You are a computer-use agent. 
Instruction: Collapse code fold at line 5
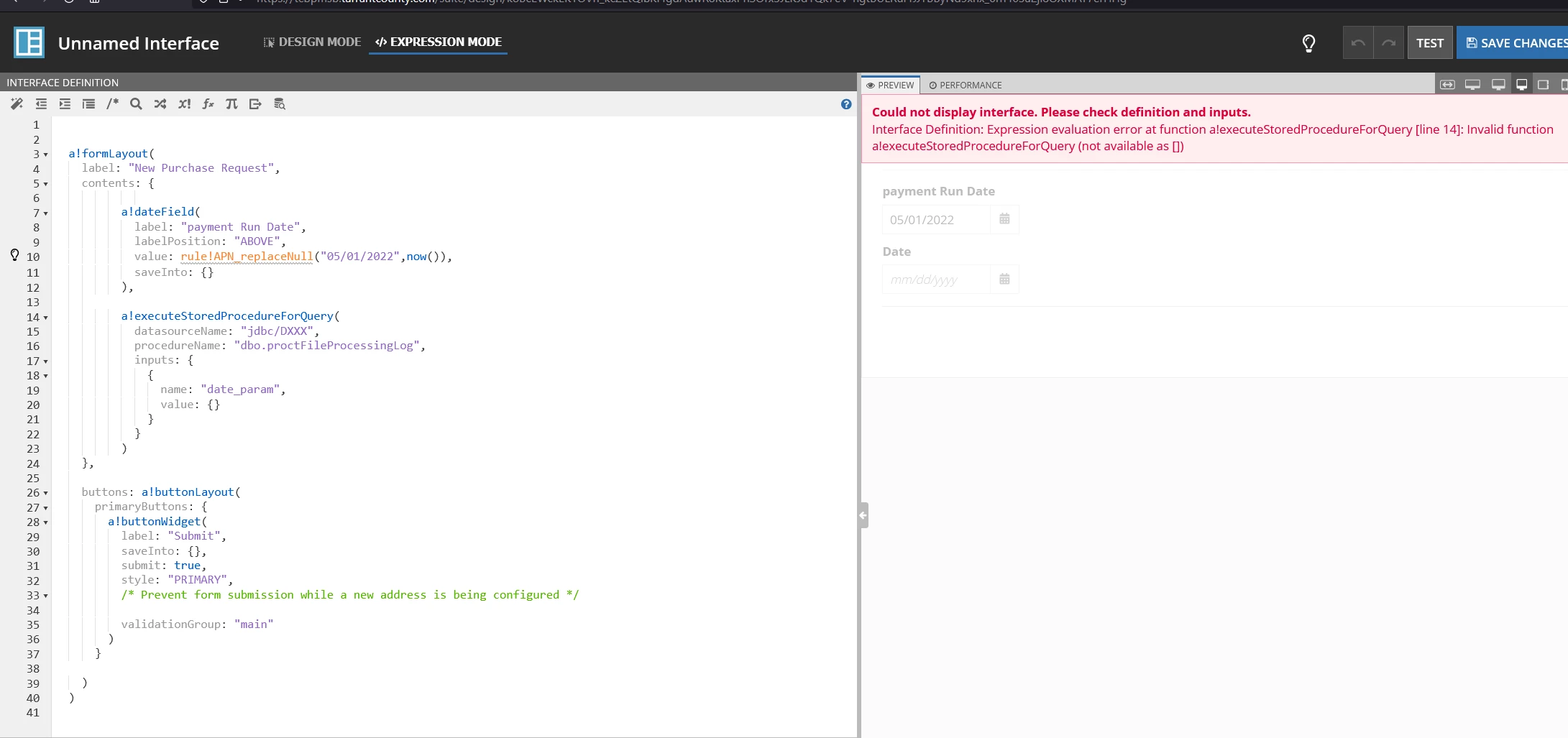46,184
